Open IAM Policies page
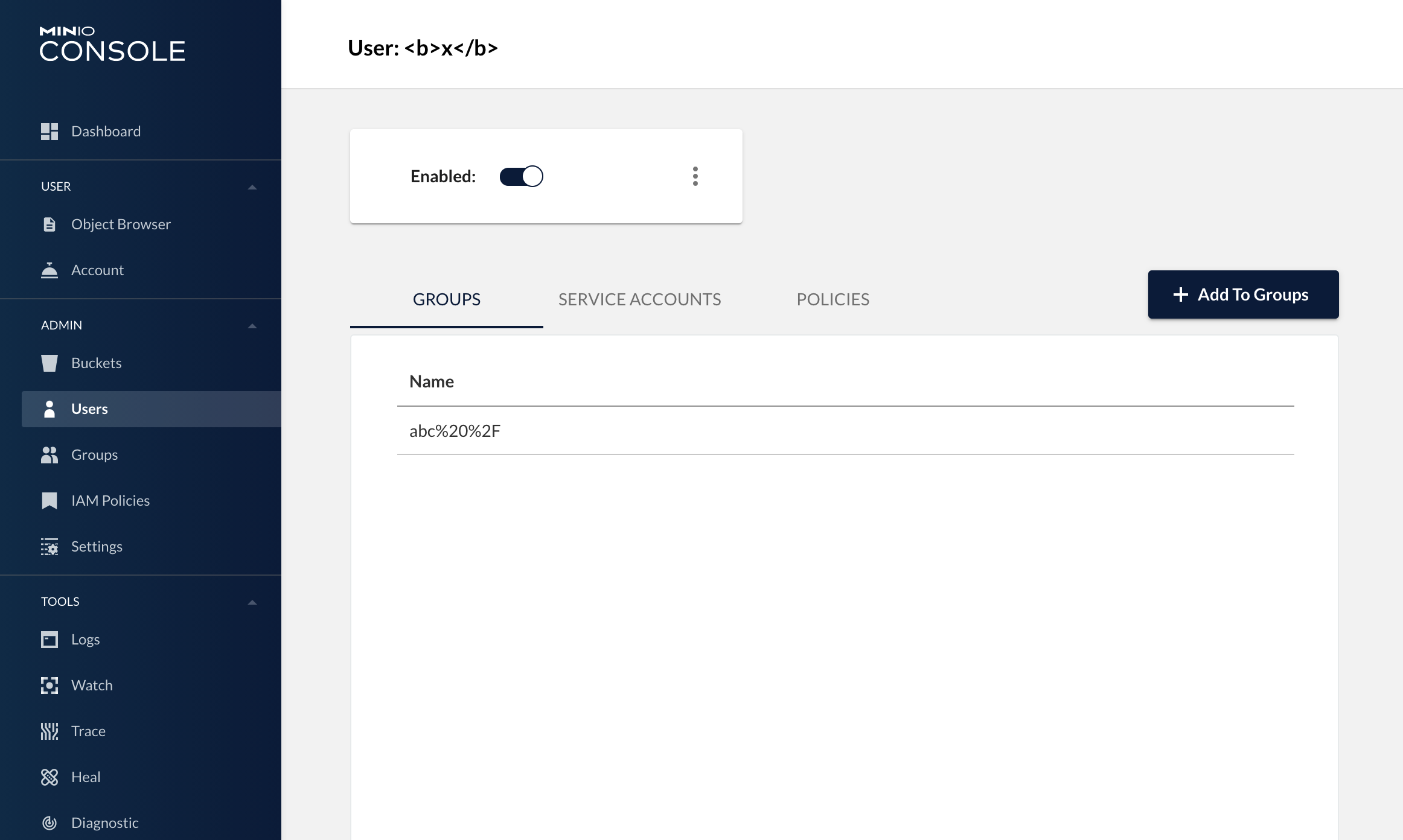Viewport: 1403px width, 840px height. point(151,501)
